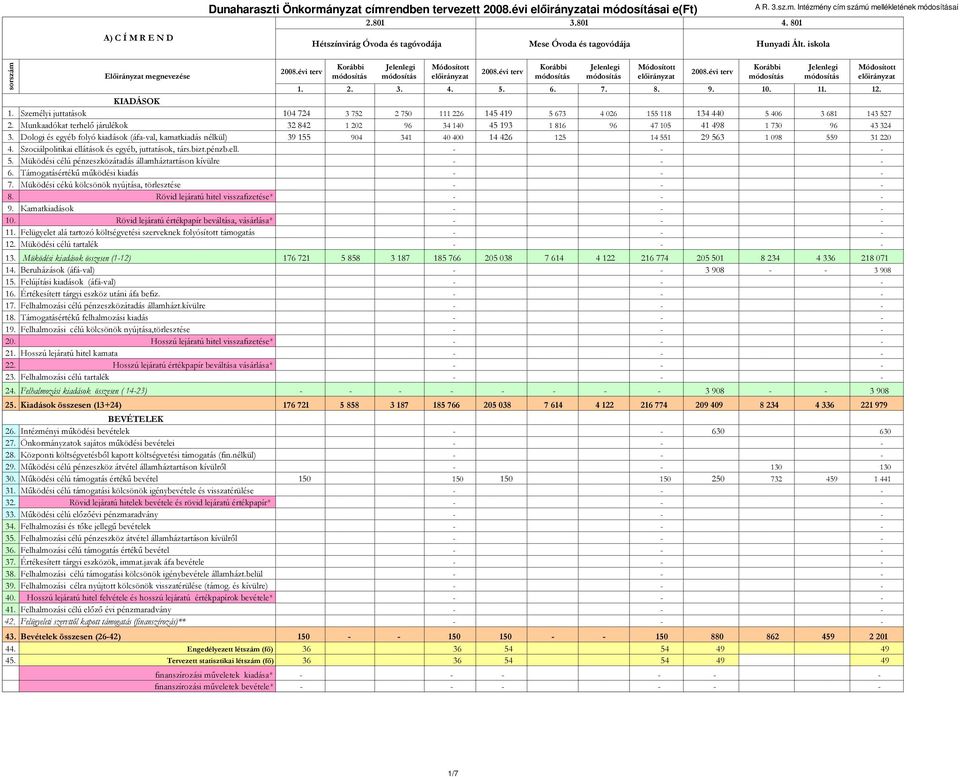Viewport: 960px width, 777px height.
Task: Click the "A R. 3.sz.m. Intézmény cím" header note
Action: tap(857, 7)
